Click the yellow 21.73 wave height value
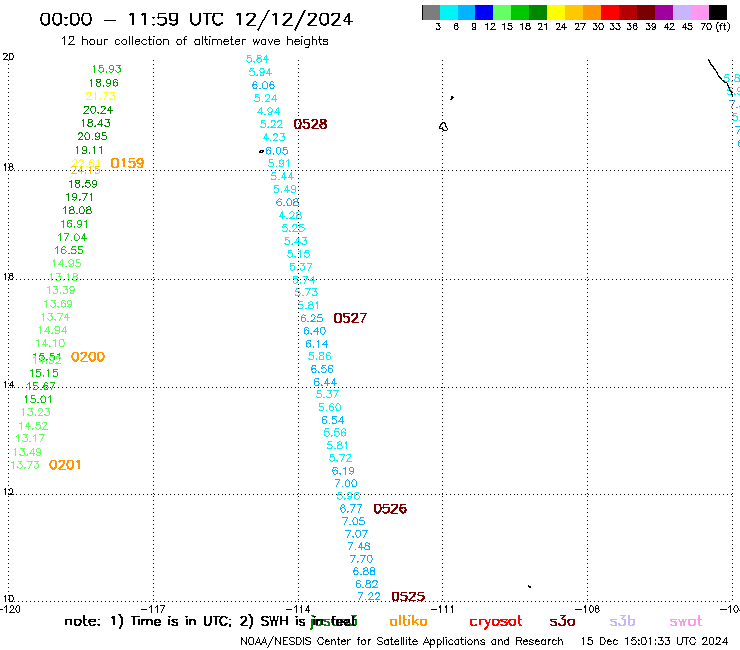This screenshot has height=650, width=740. coord(101,96)
